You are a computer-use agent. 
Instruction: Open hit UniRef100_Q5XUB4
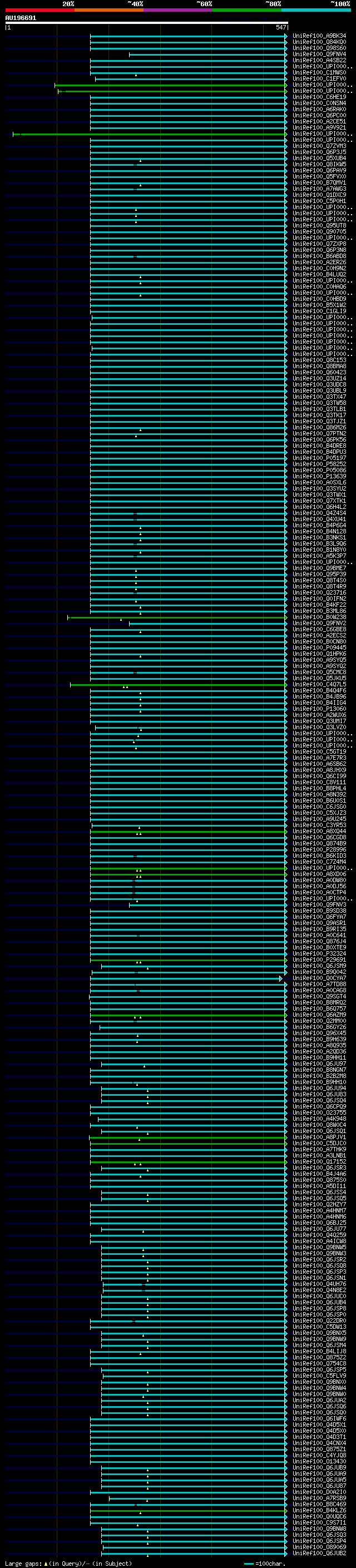[x=319, y=159]
